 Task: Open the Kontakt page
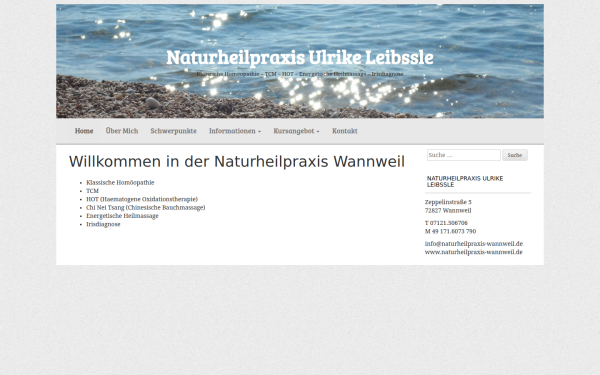[x=345, y=131]
